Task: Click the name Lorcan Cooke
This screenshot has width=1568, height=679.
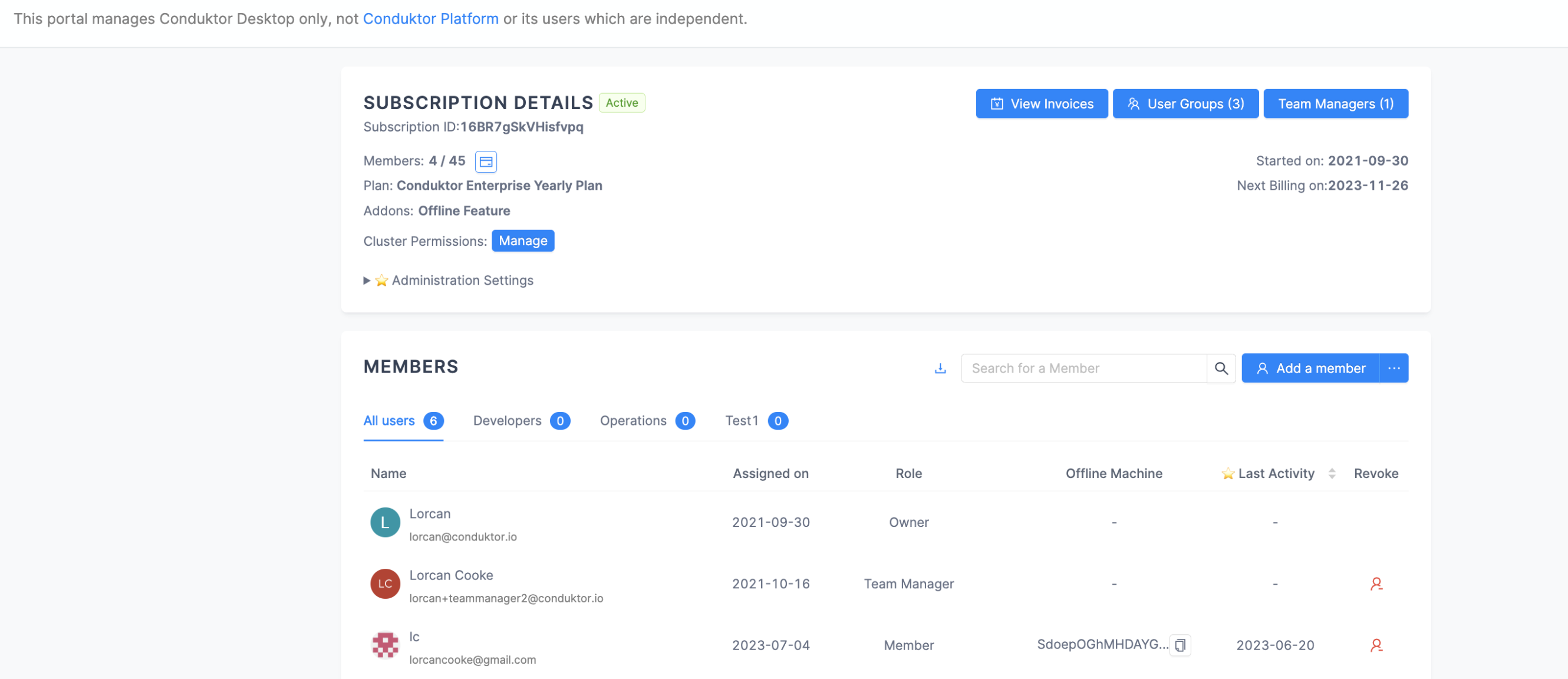Action: click(x=451, y=575)
